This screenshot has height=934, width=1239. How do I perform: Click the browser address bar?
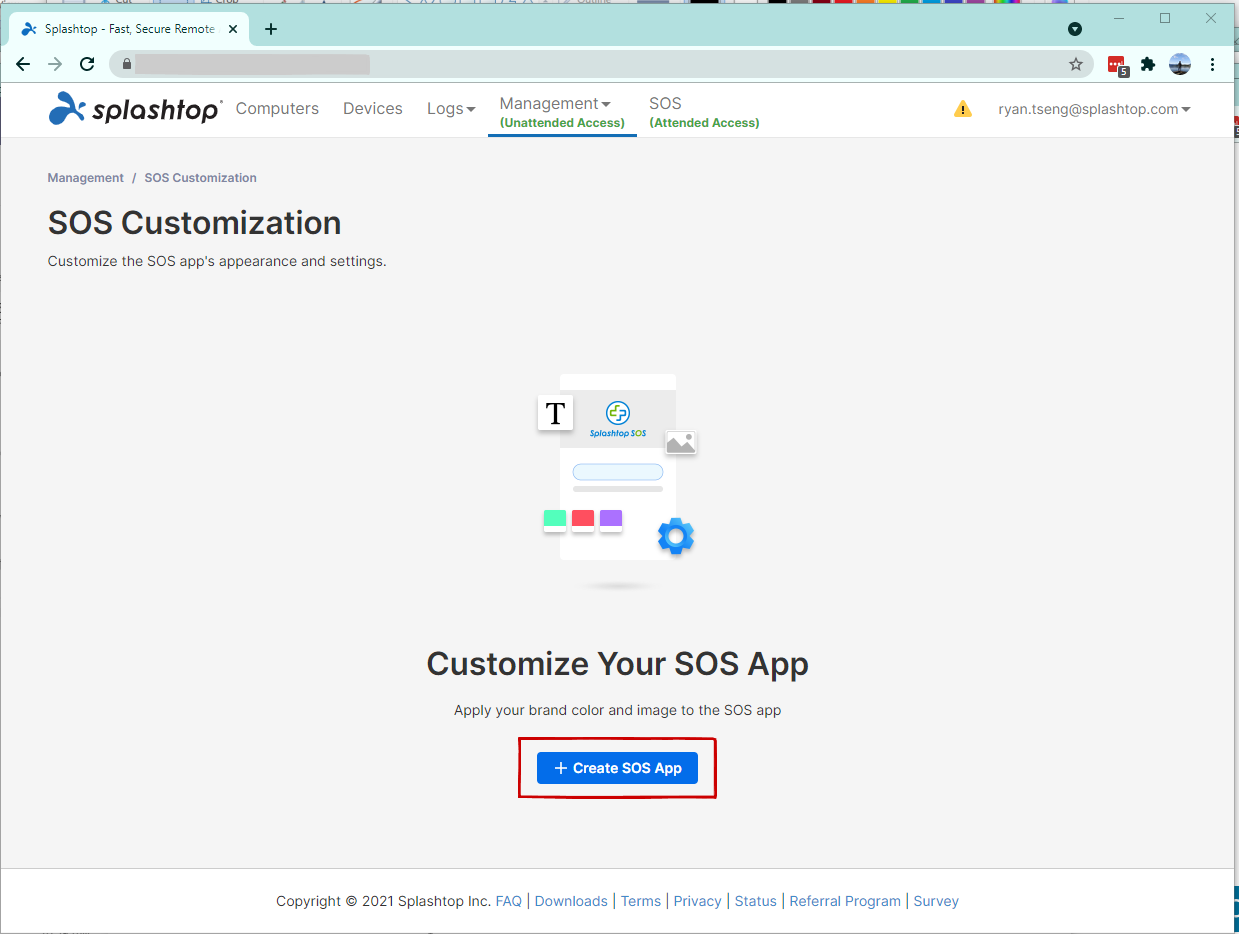coord(600,64)
